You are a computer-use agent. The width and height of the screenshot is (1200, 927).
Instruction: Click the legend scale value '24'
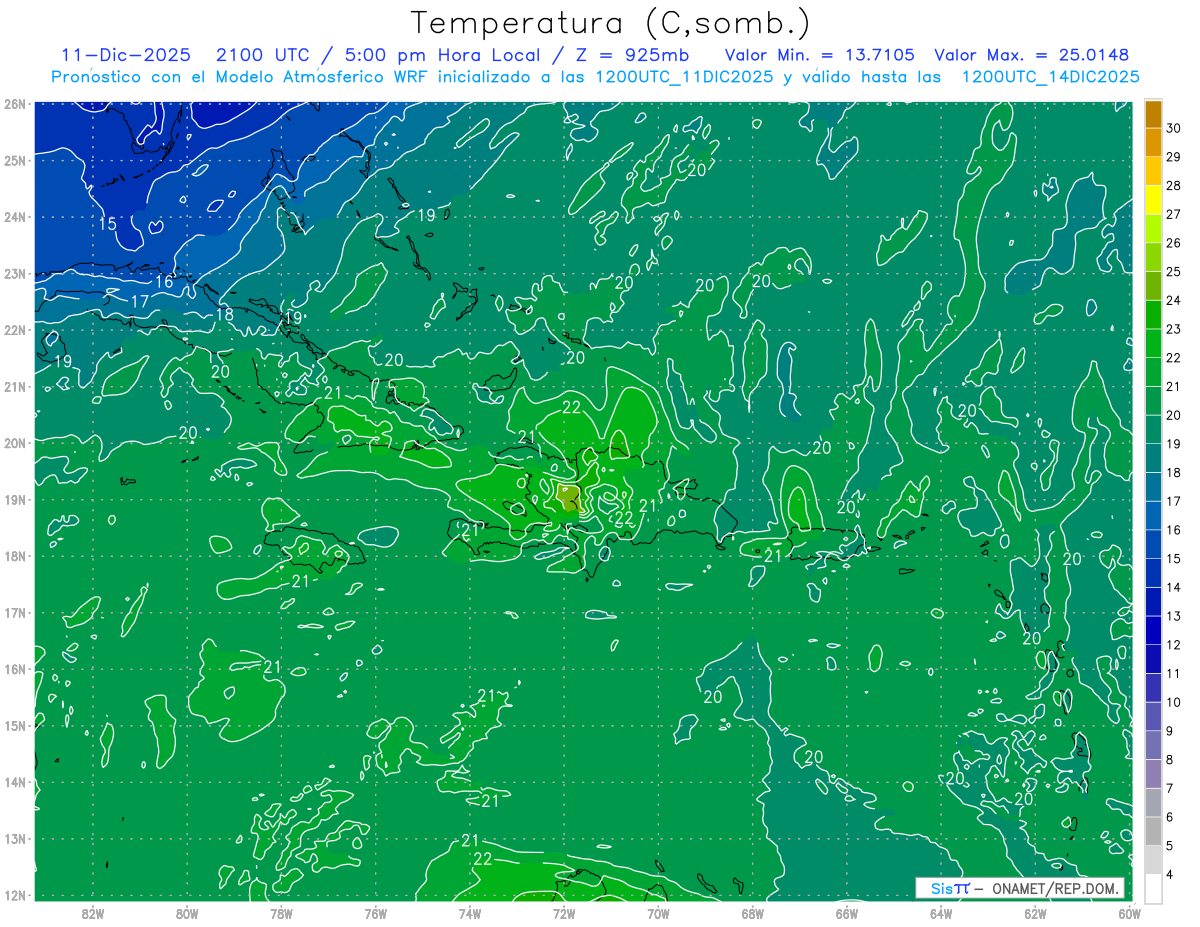click(1173, 300)
